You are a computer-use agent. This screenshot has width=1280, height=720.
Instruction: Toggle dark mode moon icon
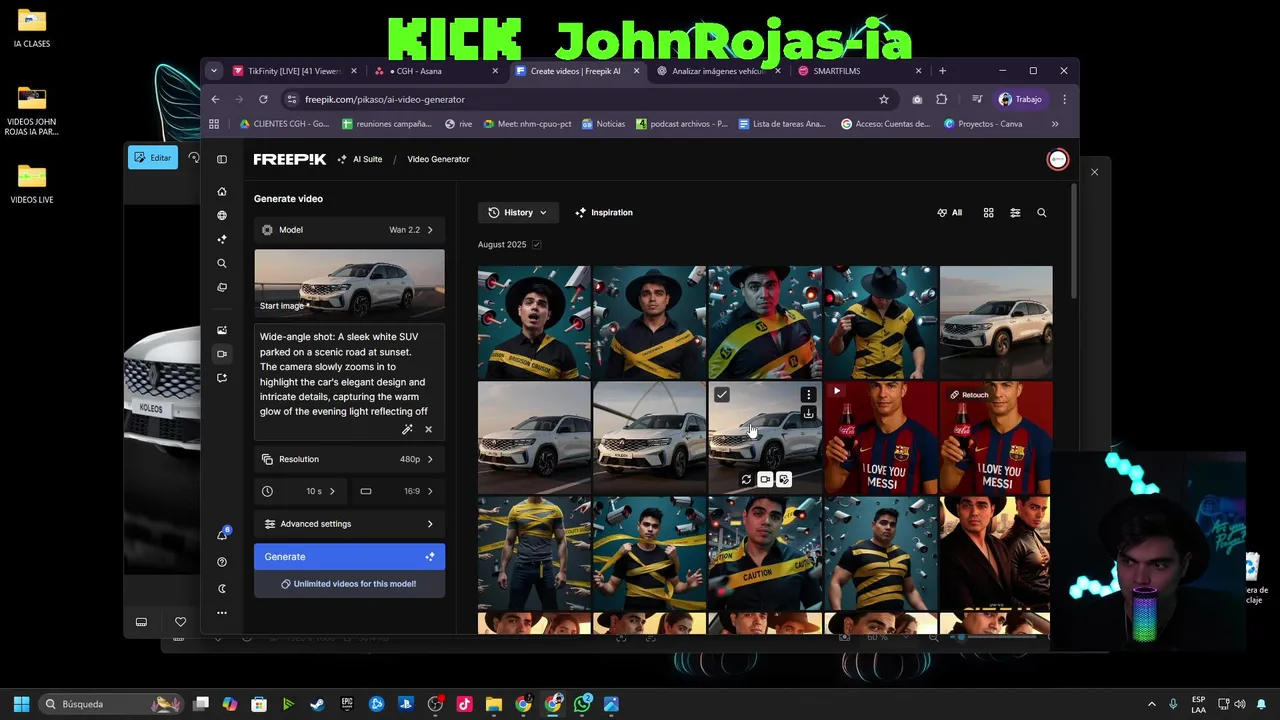pyautogui.click(x=222, y=589)
